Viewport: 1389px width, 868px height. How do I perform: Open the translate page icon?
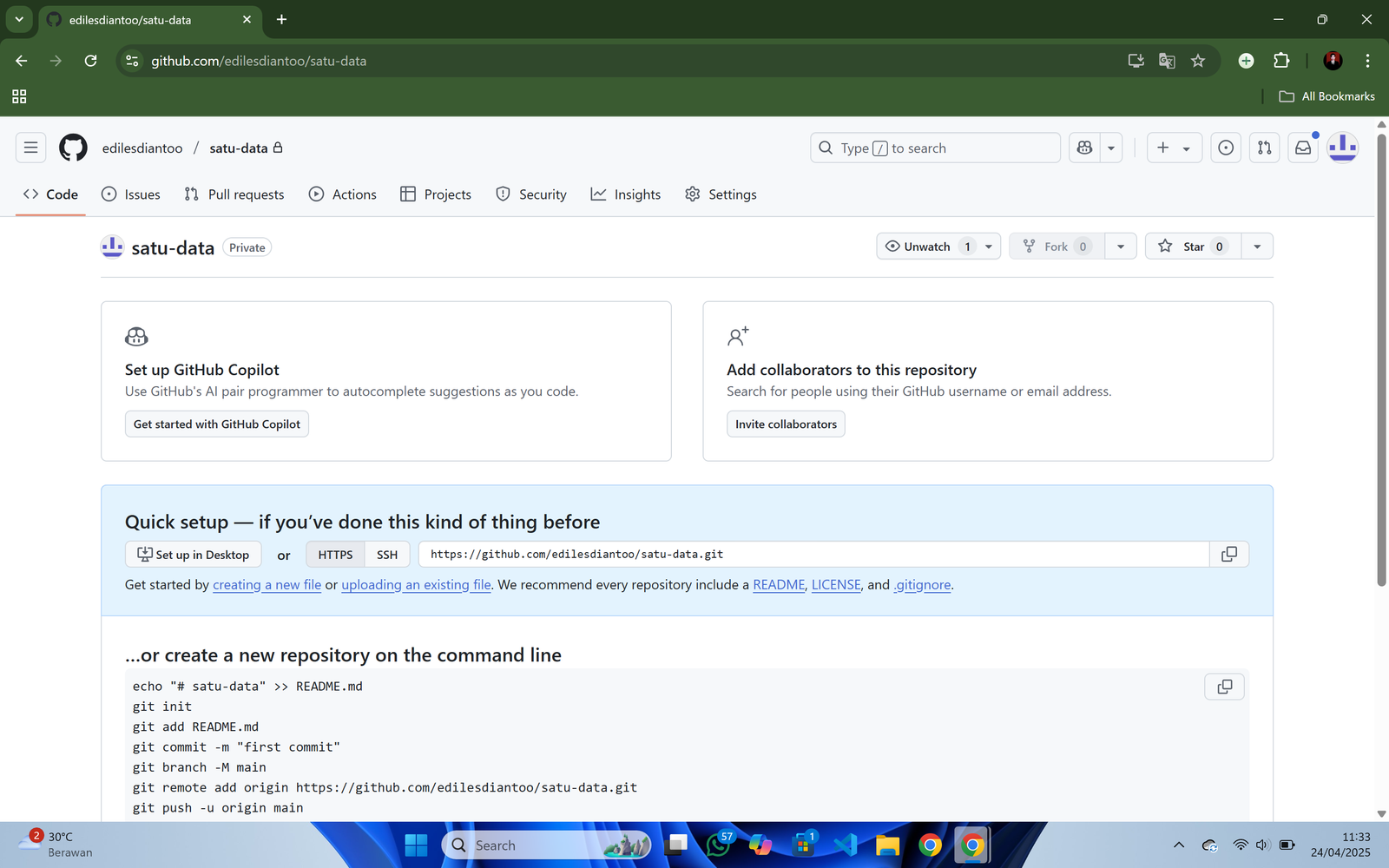(x=1167, y=61)
